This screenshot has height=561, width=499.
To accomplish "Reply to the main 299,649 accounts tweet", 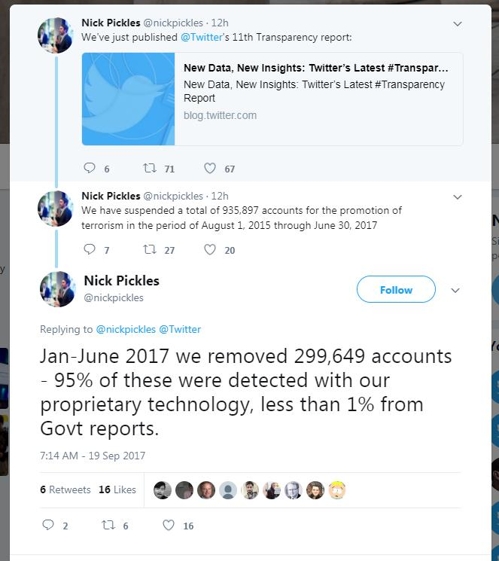I will click(x=48, y=525).
